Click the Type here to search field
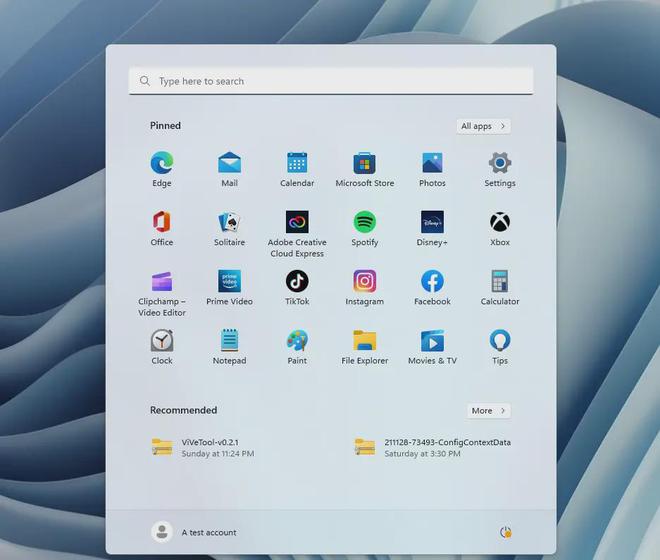This screenshot has height=560, width=660. pyautogui.click(x=331, y=81)
